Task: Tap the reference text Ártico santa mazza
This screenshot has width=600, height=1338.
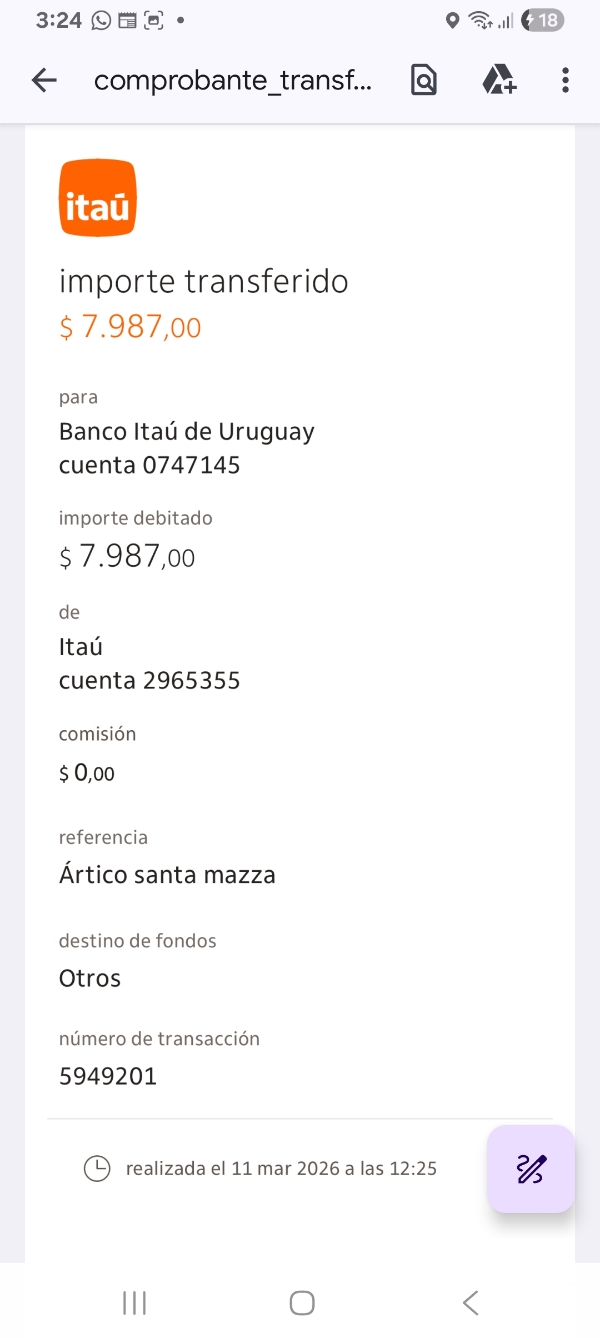Action: click(x=167, y=875)
